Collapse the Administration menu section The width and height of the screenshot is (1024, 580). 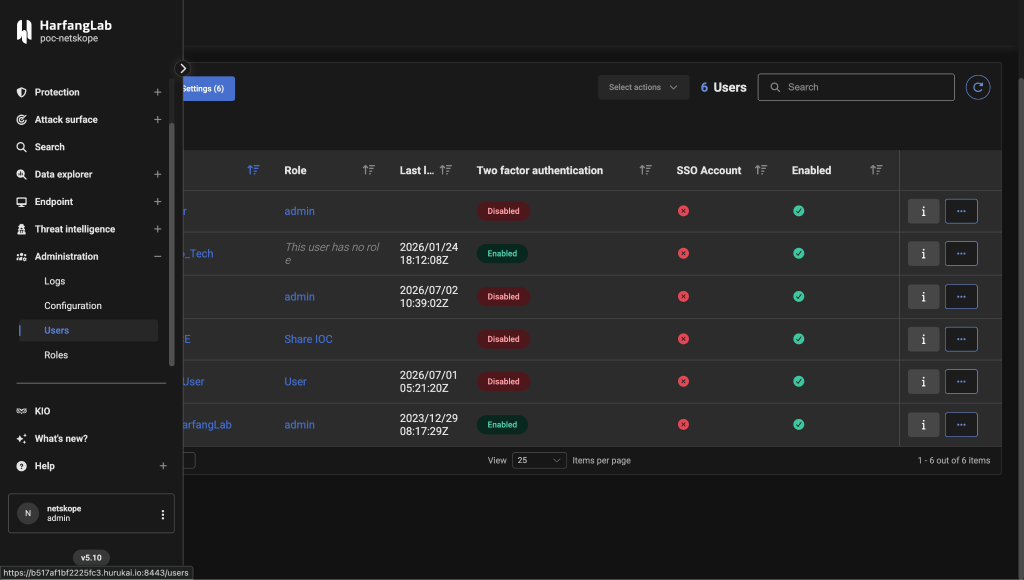157,257
